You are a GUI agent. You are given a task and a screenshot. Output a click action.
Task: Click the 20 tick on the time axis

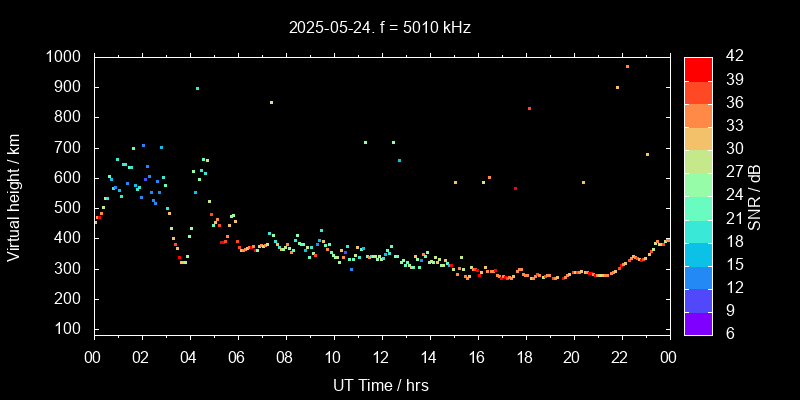[572, 357]
